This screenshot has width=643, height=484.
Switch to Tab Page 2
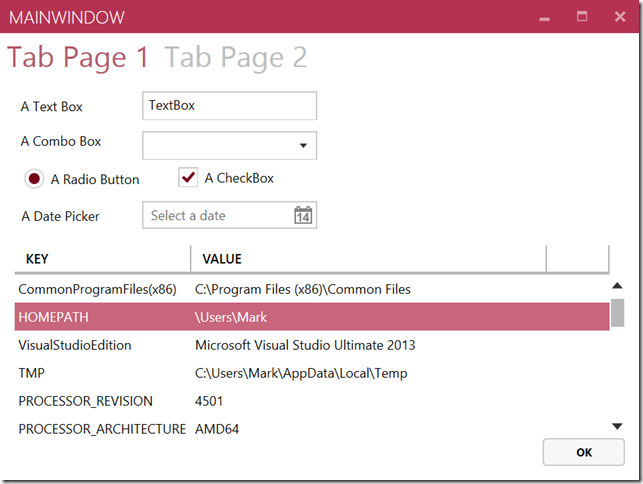click(x=236, y=57)
